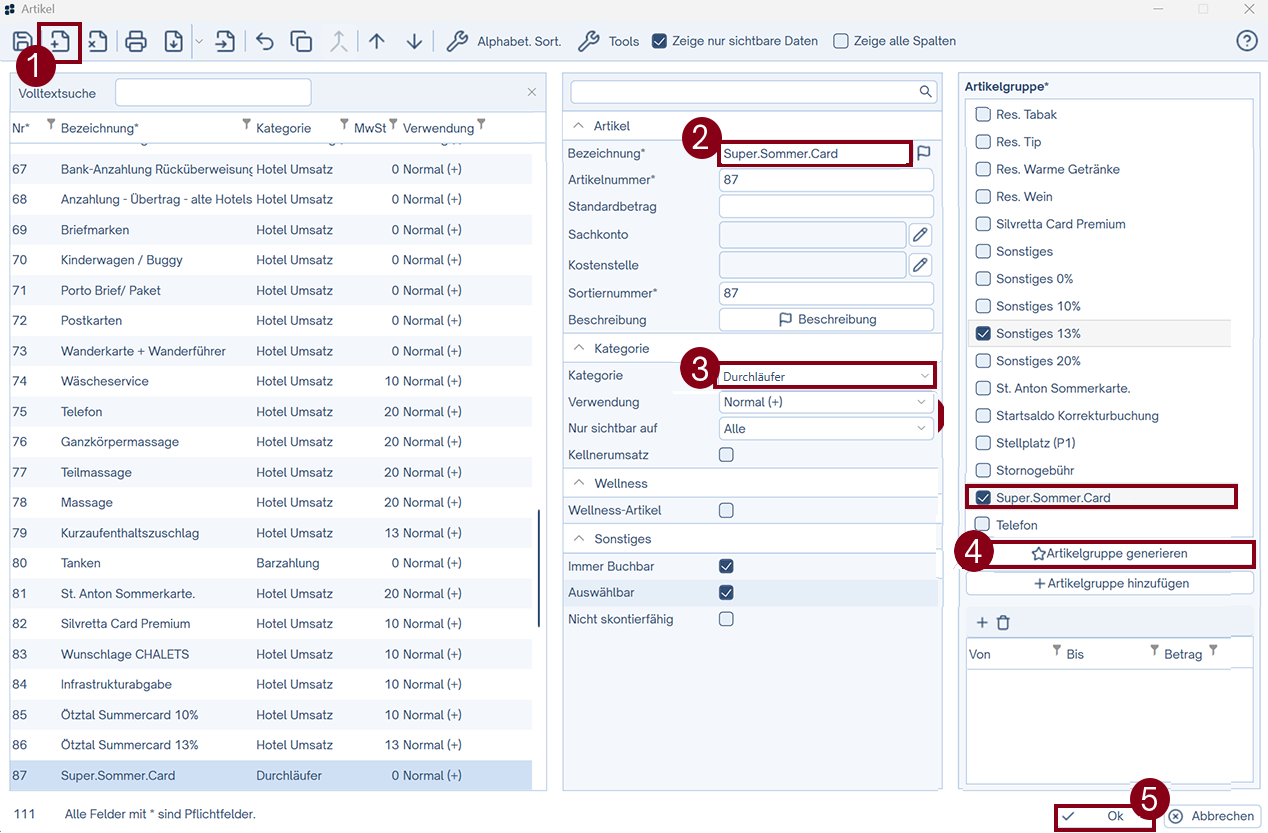The width and height of the screenshot is (1268, 833).
Task: Click the print icon in the toolbar
Action: tap(136, 41)
